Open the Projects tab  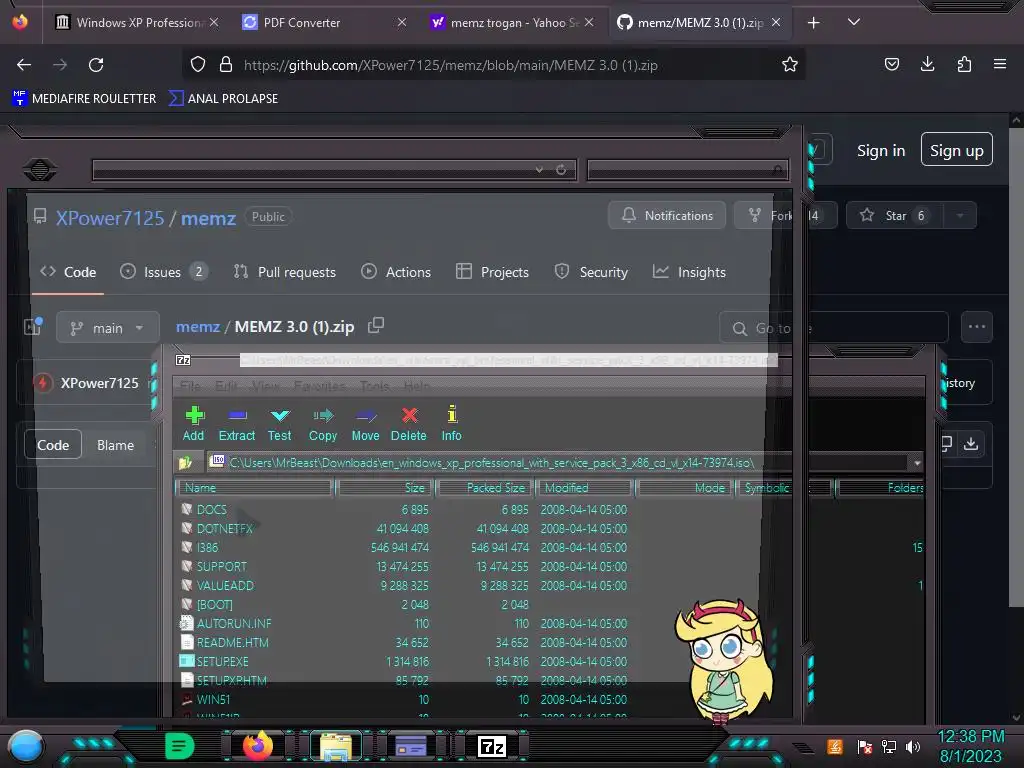(492, 272)
